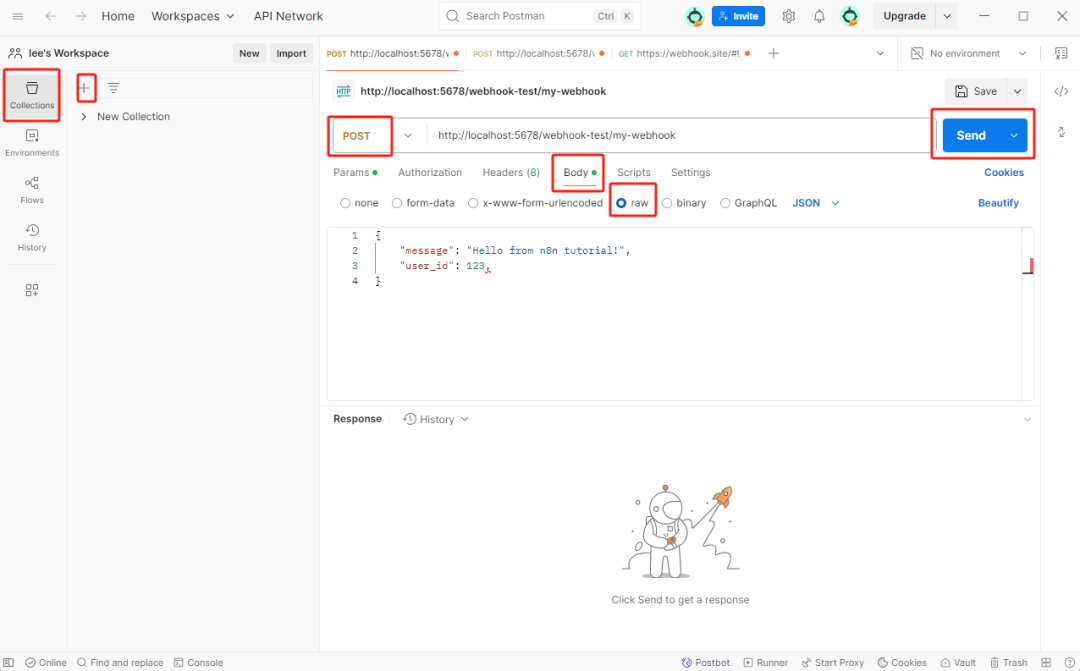The height and width of the screenshot is (671, 1080).
Task: Go forward with the right arrow
Action: pyautogui.click(x=81, y=16)
